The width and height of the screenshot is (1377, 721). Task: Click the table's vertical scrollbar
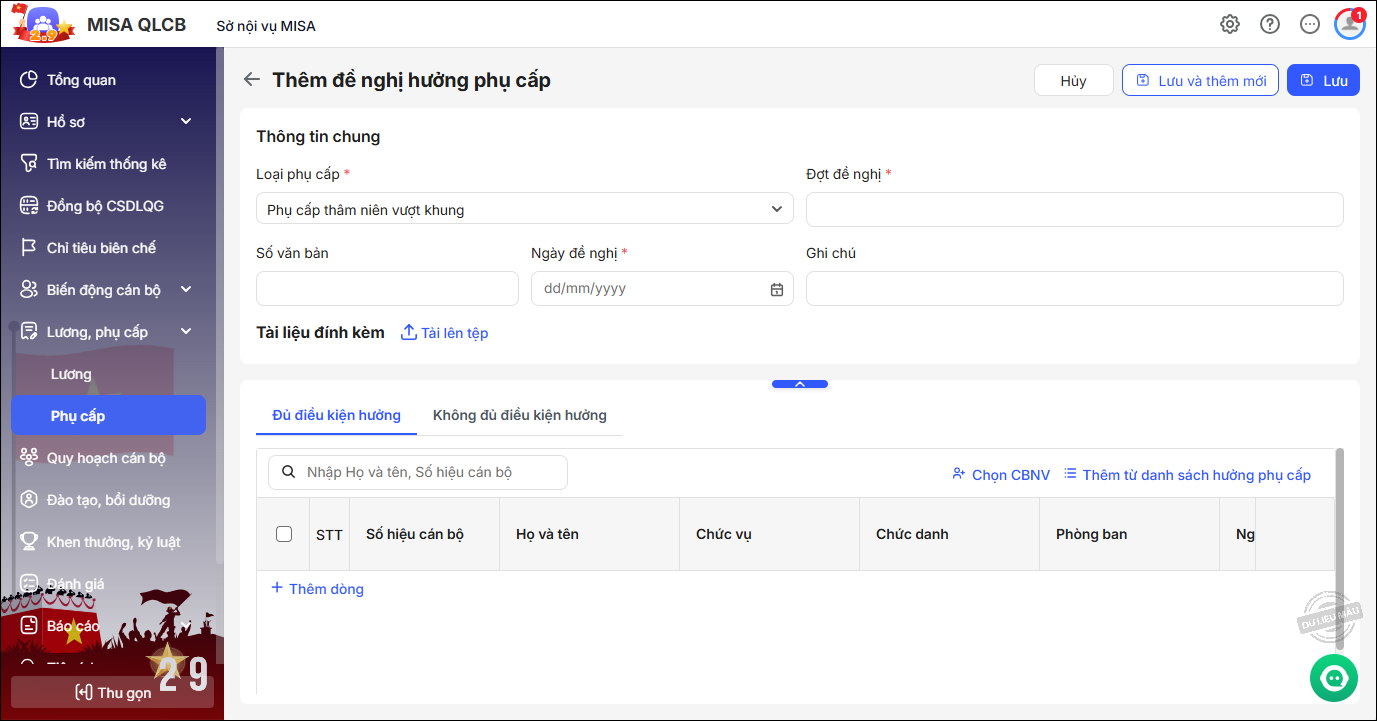tap(1339, 520)
